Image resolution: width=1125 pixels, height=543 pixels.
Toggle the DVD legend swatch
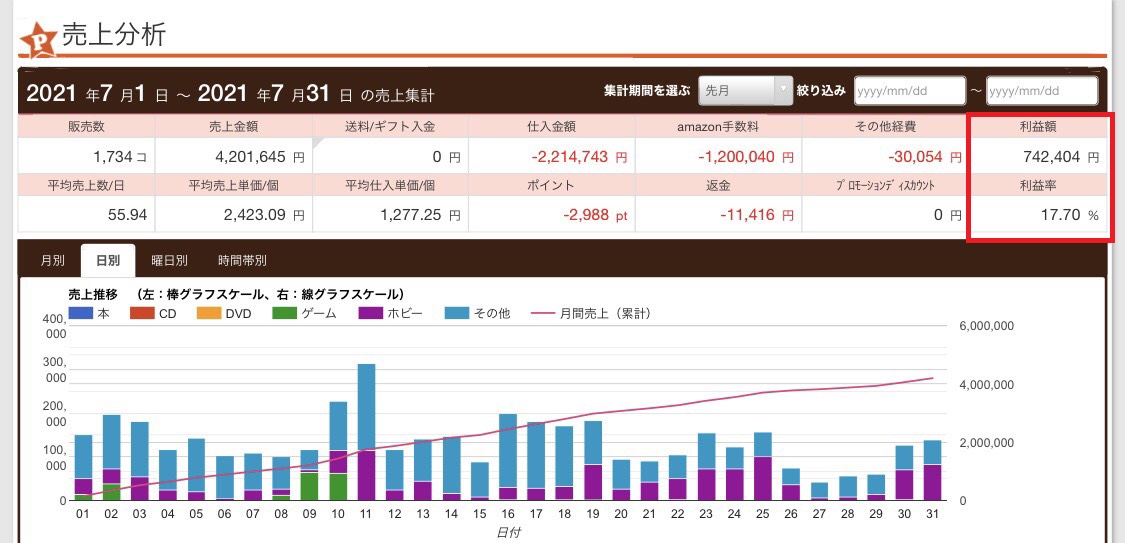tap(210, 313)
